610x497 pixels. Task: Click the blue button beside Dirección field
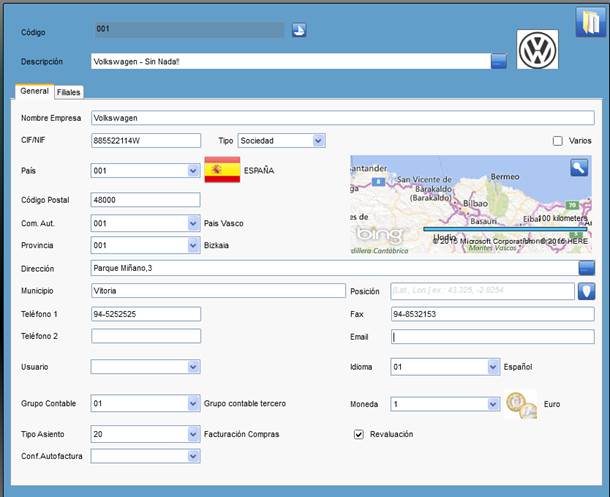pyautogui.click(x=586, y=268)
